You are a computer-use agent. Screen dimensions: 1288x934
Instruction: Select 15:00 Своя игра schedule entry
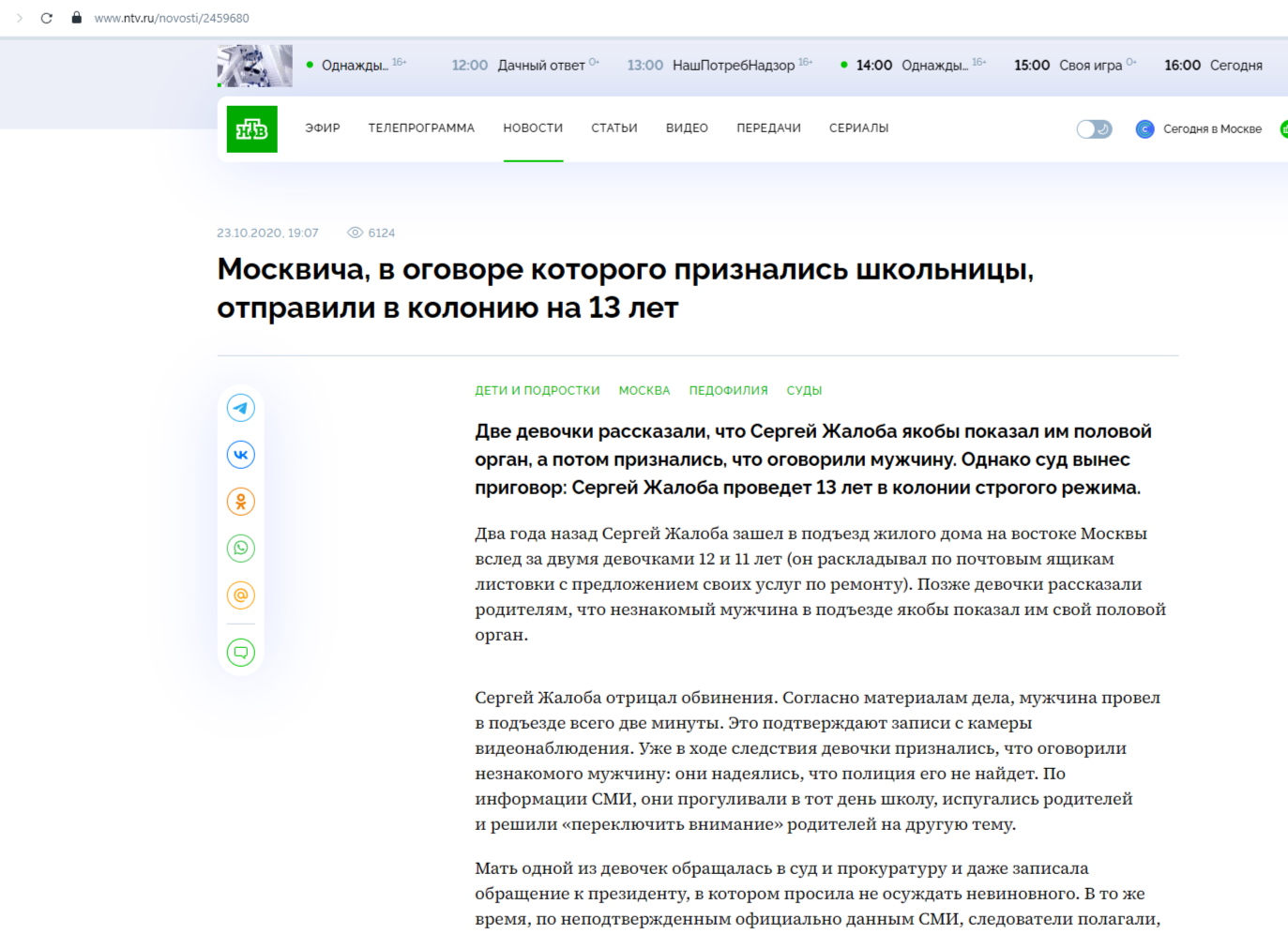(x=1075, y=65)
